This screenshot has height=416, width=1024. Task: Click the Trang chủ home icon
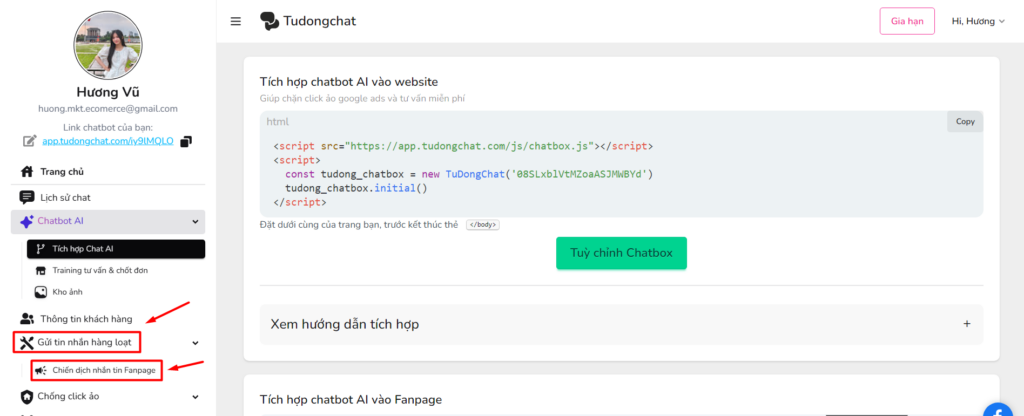point(27,172)
